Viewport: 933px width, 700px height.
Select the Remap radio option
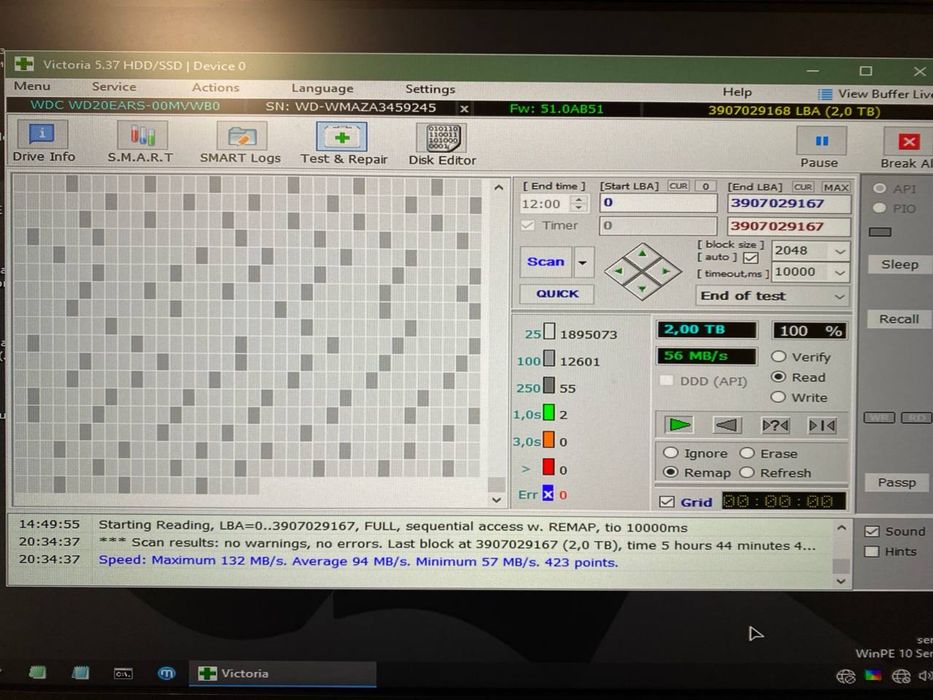point(671,472)
